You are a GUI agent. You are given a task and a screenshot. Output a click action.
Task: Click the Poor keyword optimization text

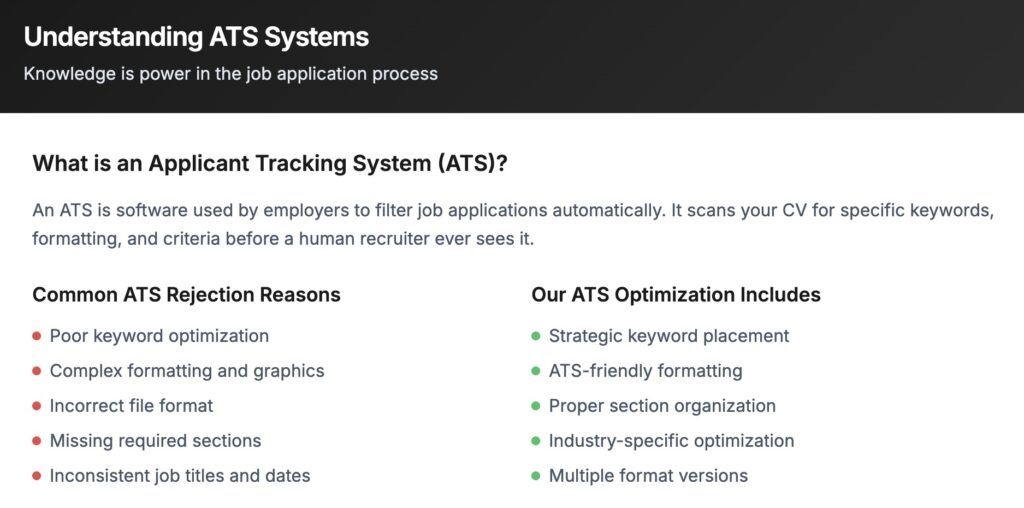tap(159, 336)
